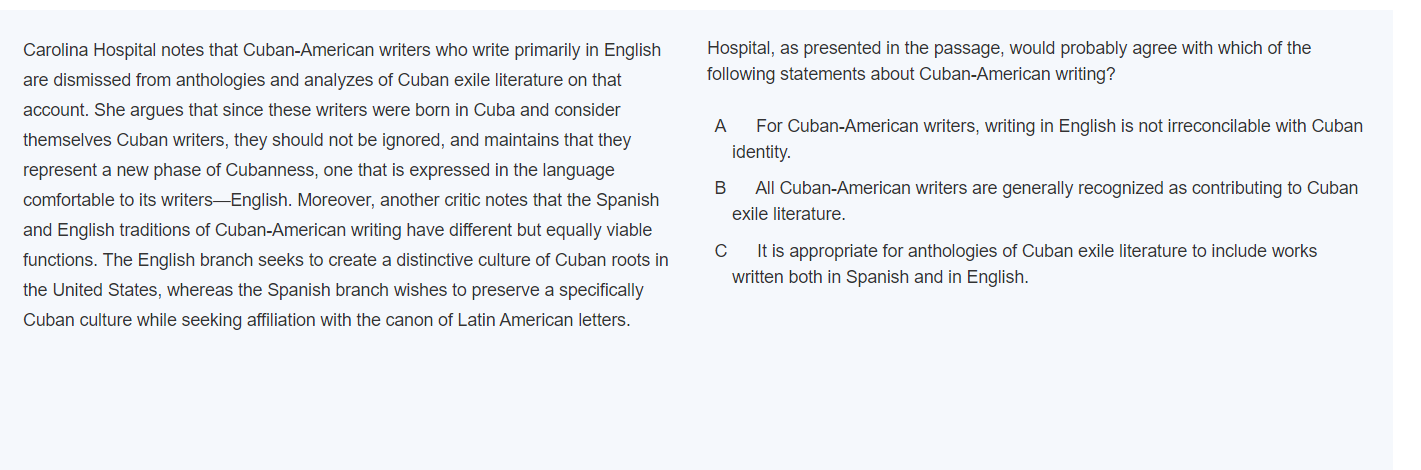1421x470 pixels.
Task: Click 'following statements about Cuban-American writing?' line
Action: click(910, 74)
